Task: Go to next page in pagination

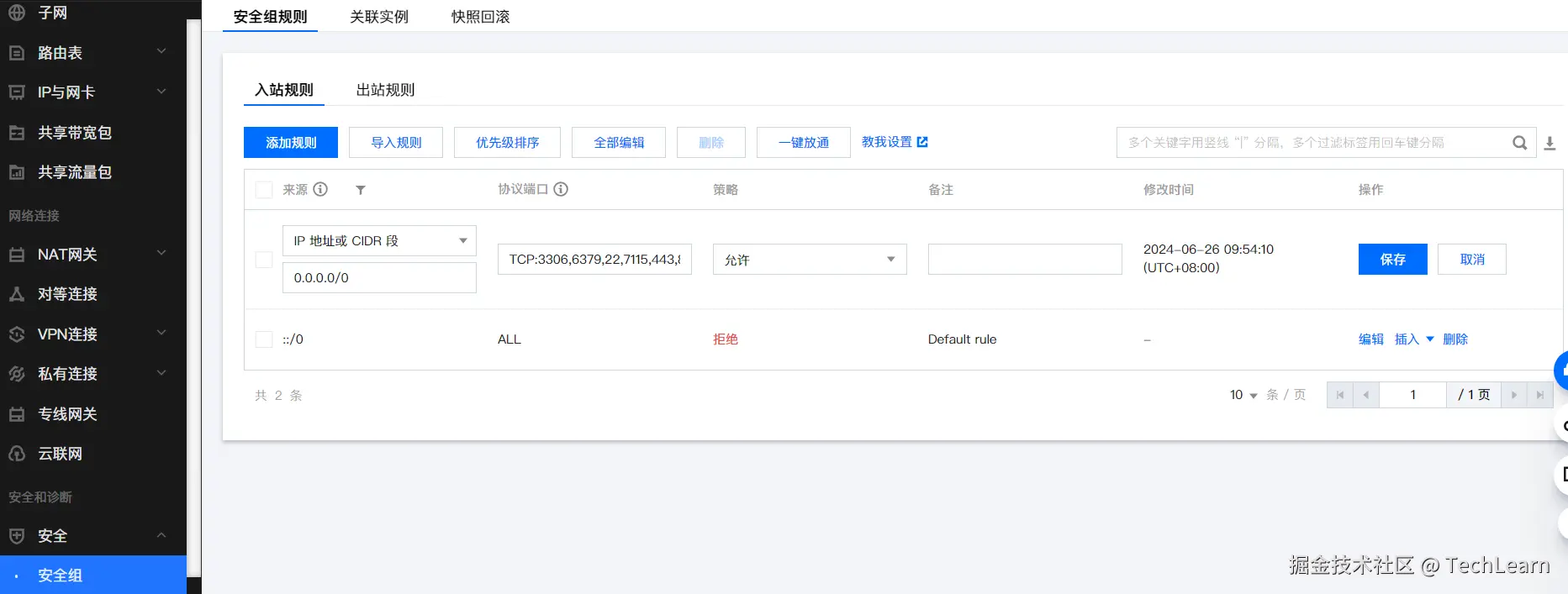Action: click(1514, 395)
